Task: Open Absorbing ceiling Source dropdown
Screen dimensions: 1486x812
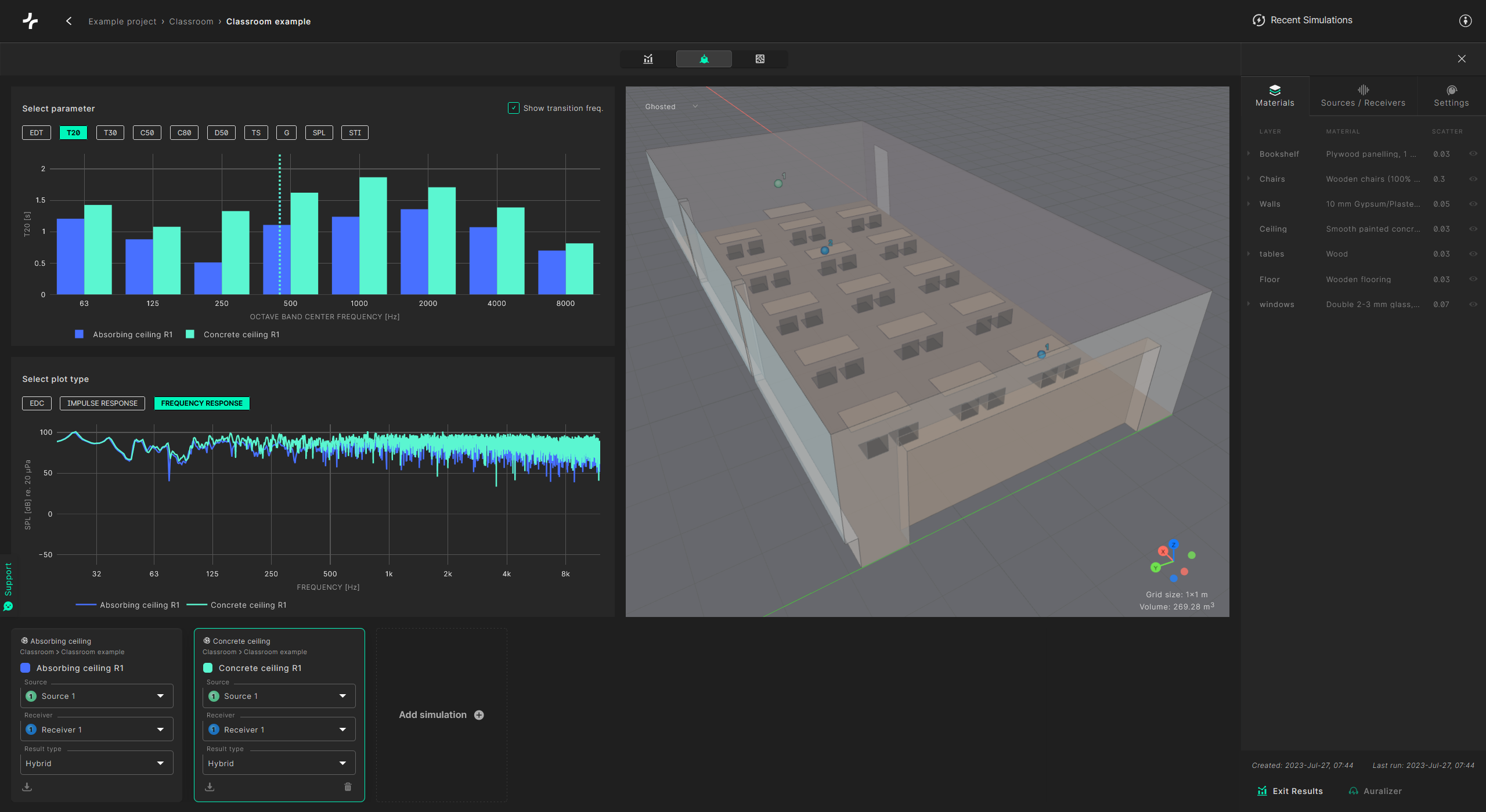Action: click(x=97, y=696)
